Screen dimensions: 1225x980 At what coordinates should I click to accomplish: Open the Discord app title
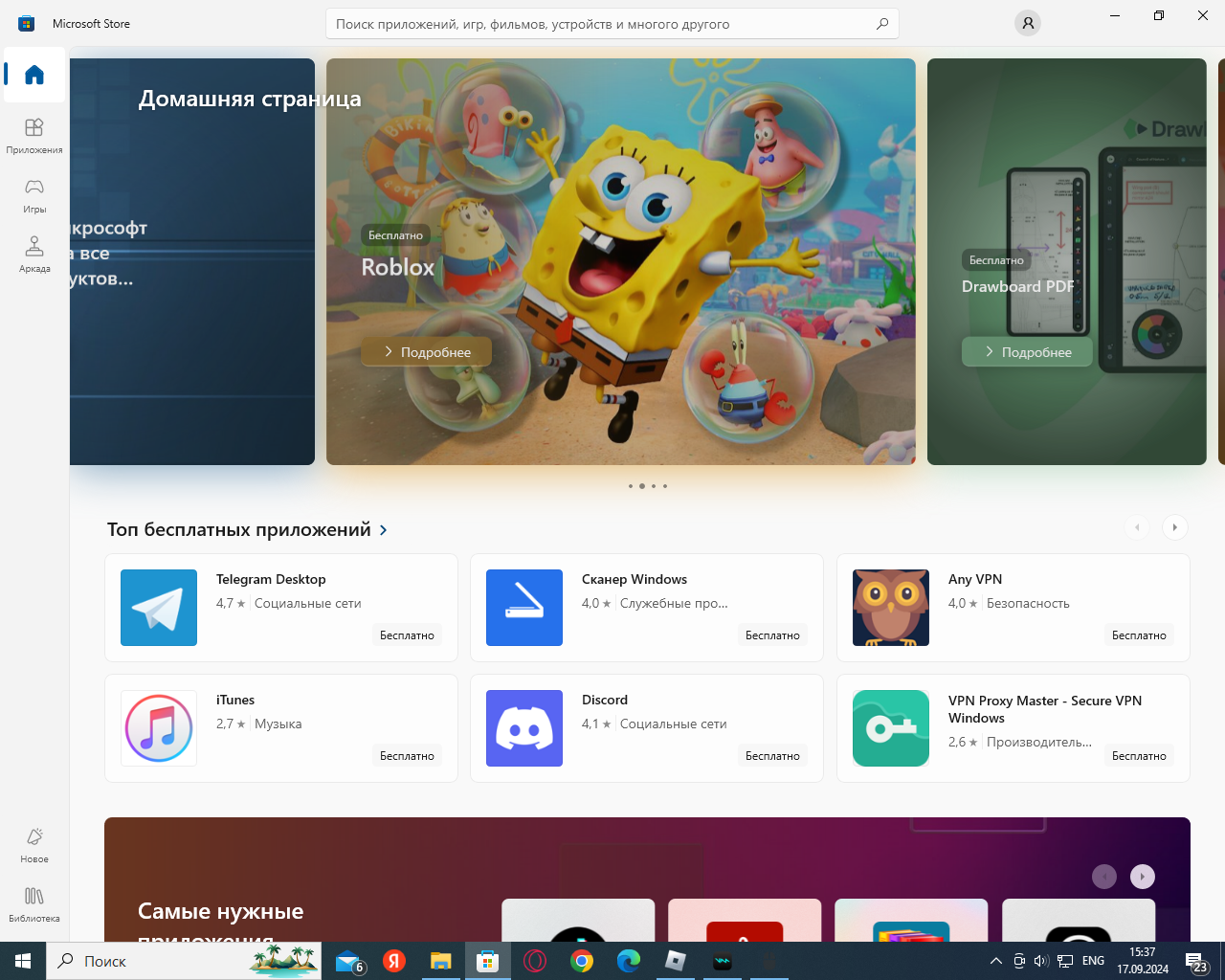(605, 700)
